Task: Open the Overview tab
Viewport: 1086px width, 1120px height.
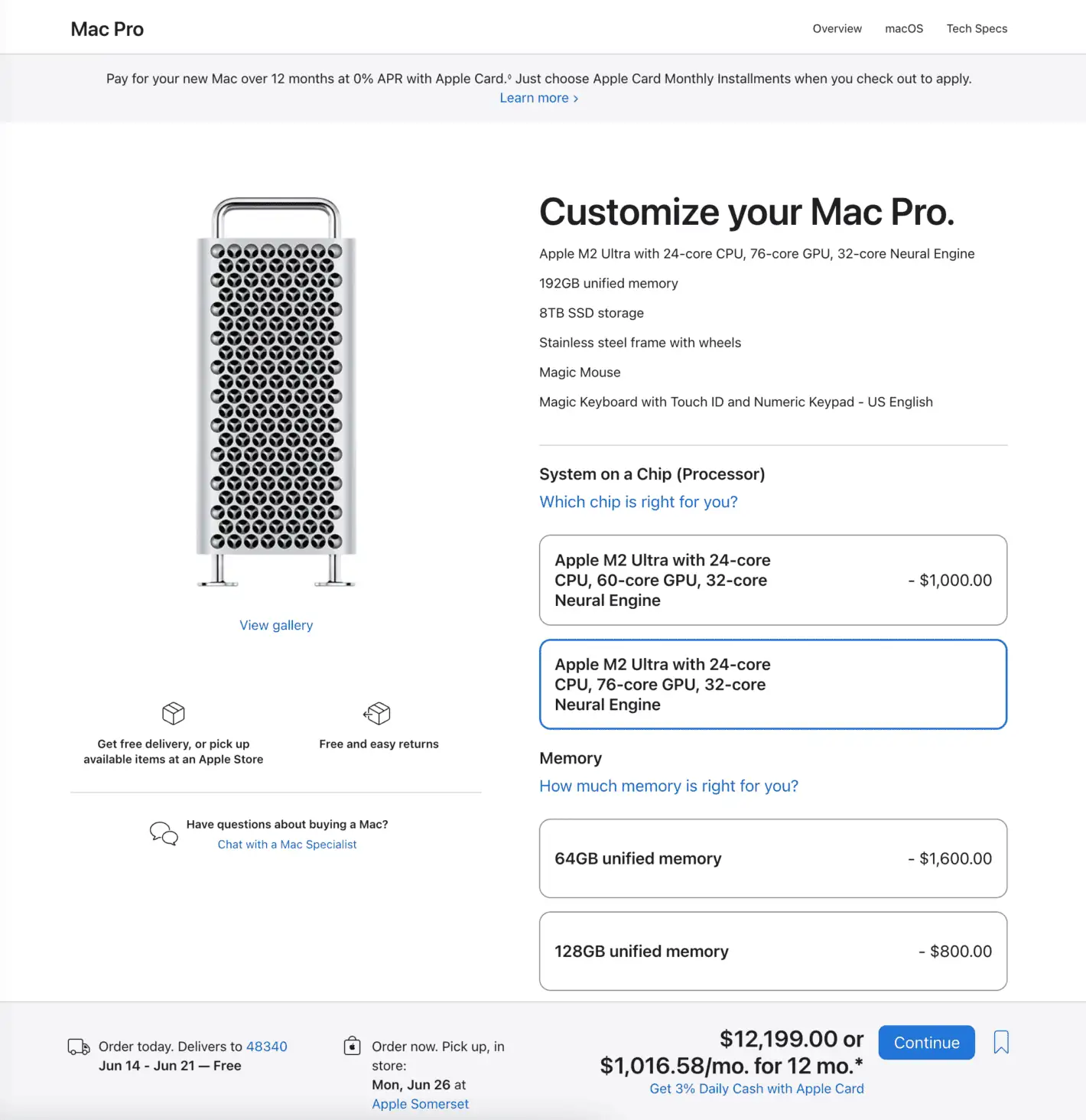Action: pyautogui.click(x=837, y=28)
